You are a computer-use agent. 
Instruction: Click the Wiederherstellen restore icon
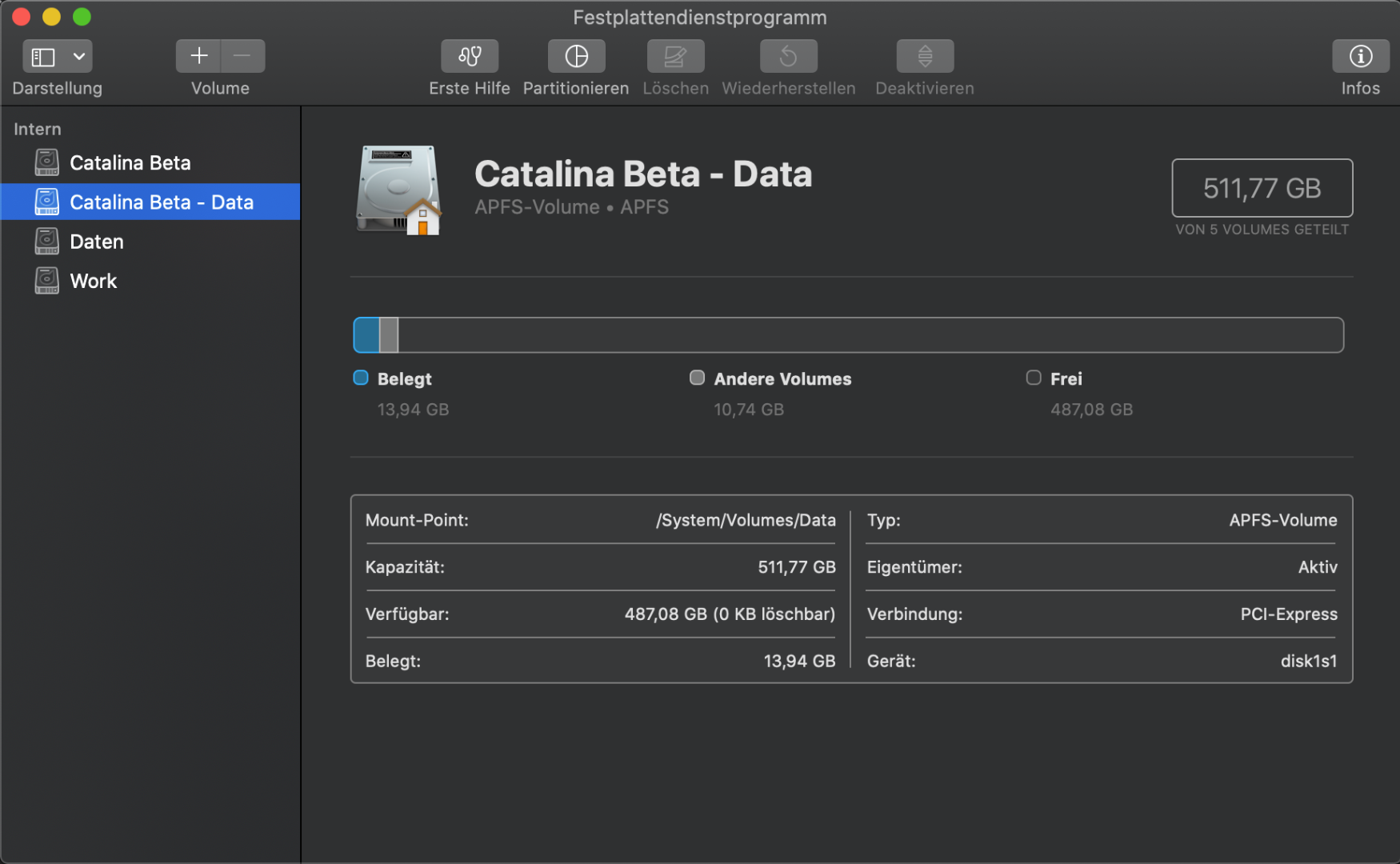(788, 56)
